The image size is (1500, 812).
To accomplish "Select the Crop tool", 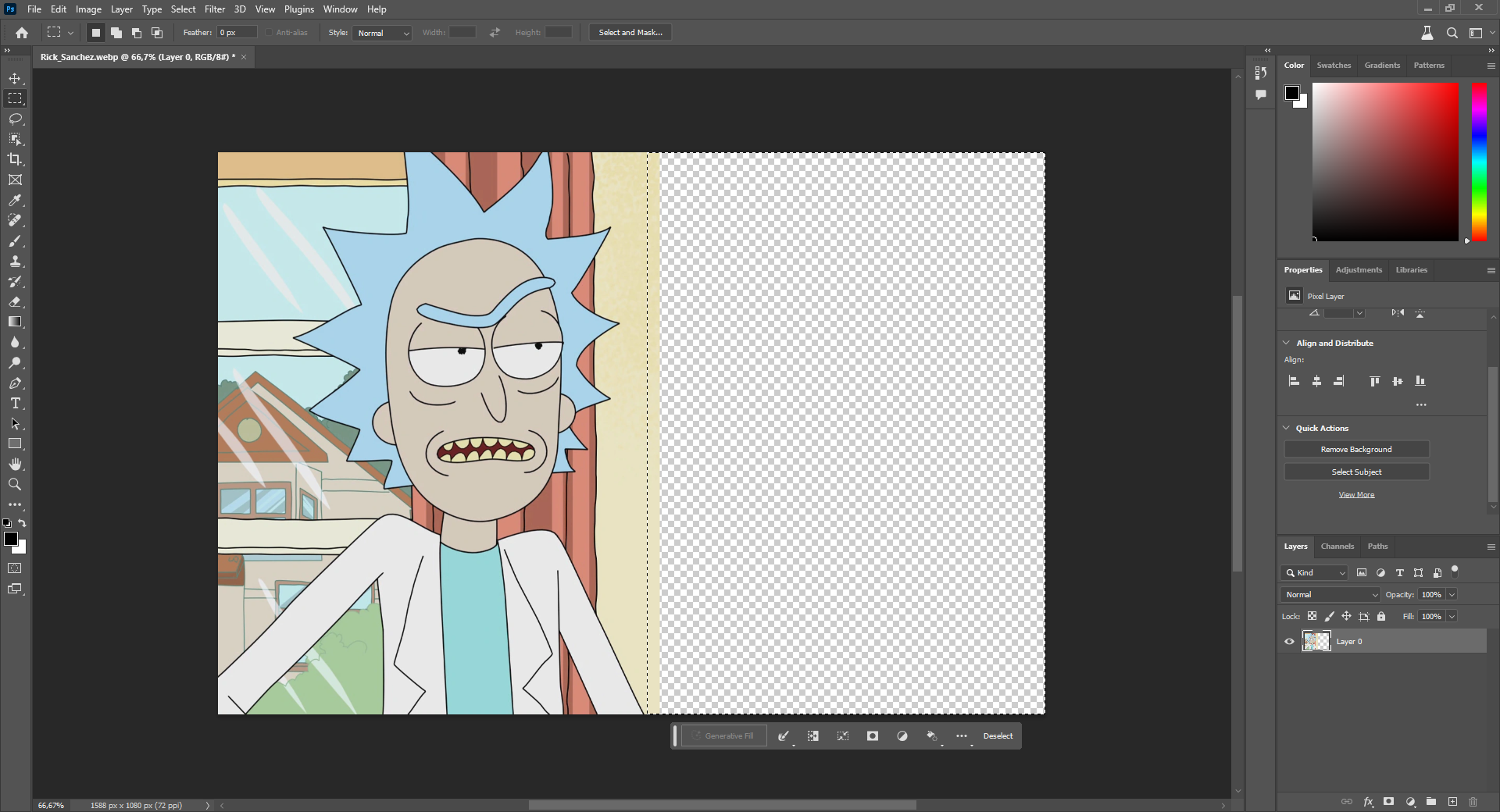I will click(15, 159).
